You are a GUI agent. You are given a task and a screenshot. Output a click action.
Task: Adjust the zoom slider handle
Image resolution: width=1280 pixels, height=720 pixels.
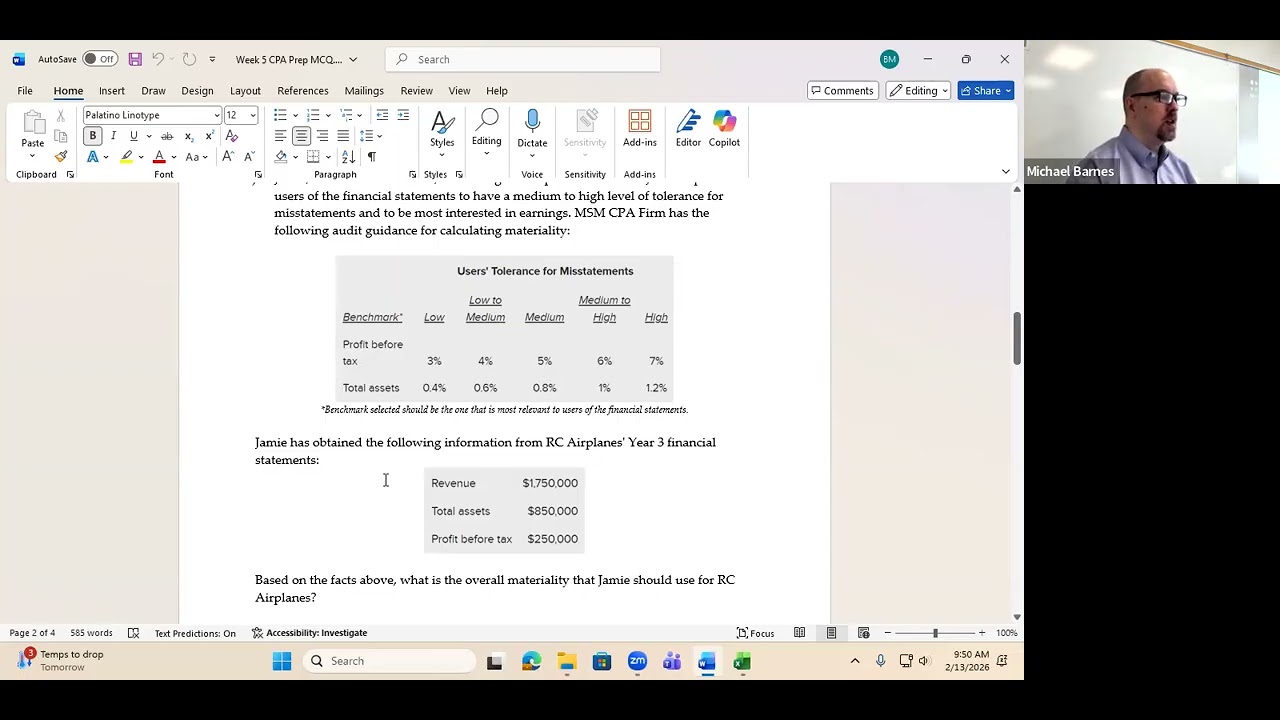point(935,633)
